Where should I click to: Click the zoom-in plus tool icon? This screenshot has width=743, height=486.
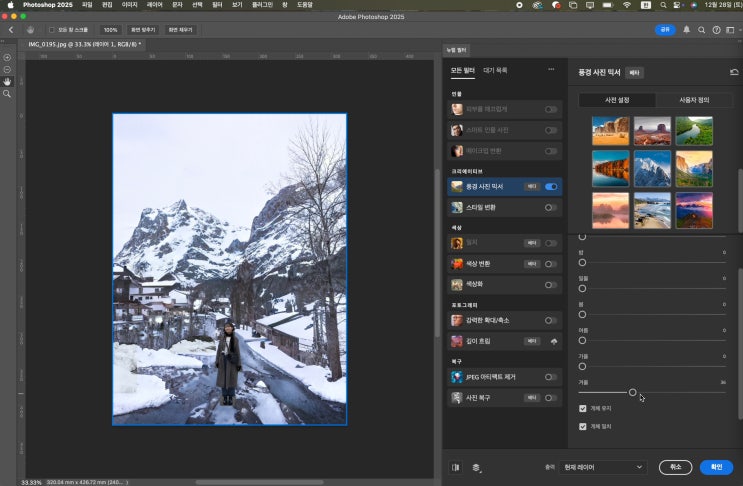tap(7, 57)
